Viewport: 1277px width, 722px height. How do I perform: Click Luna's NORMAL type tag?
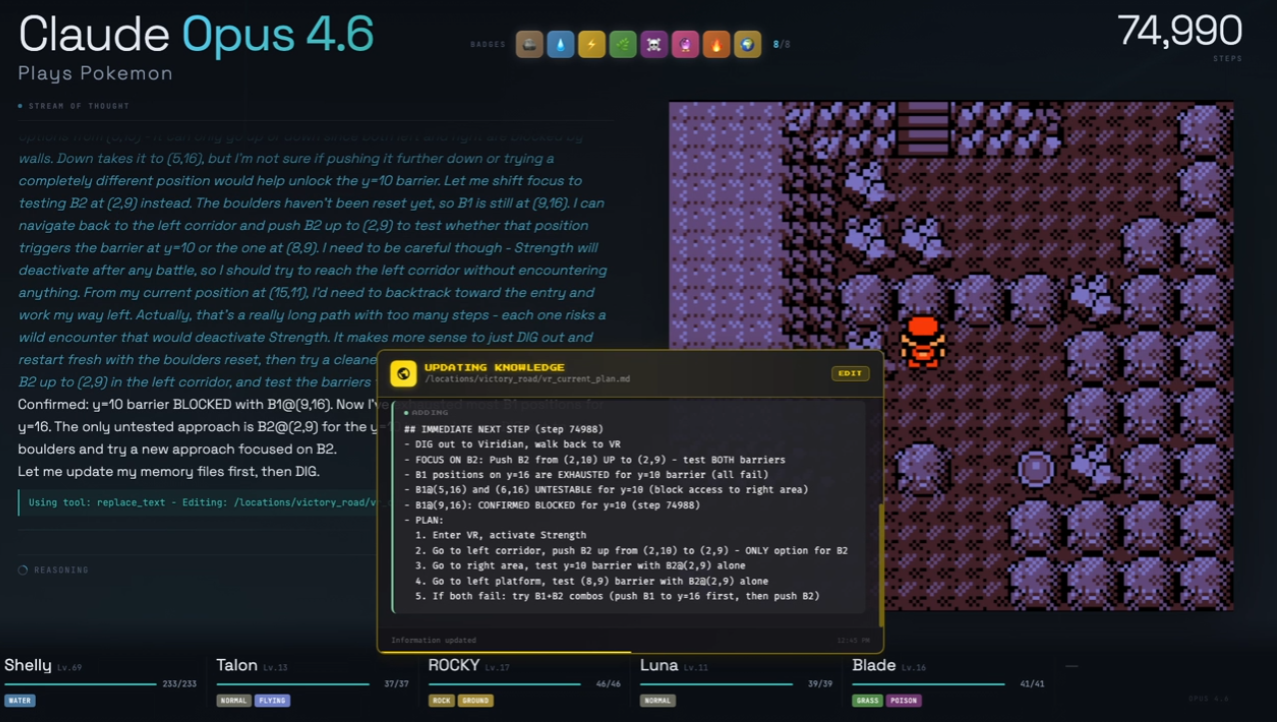coord(658,701)
